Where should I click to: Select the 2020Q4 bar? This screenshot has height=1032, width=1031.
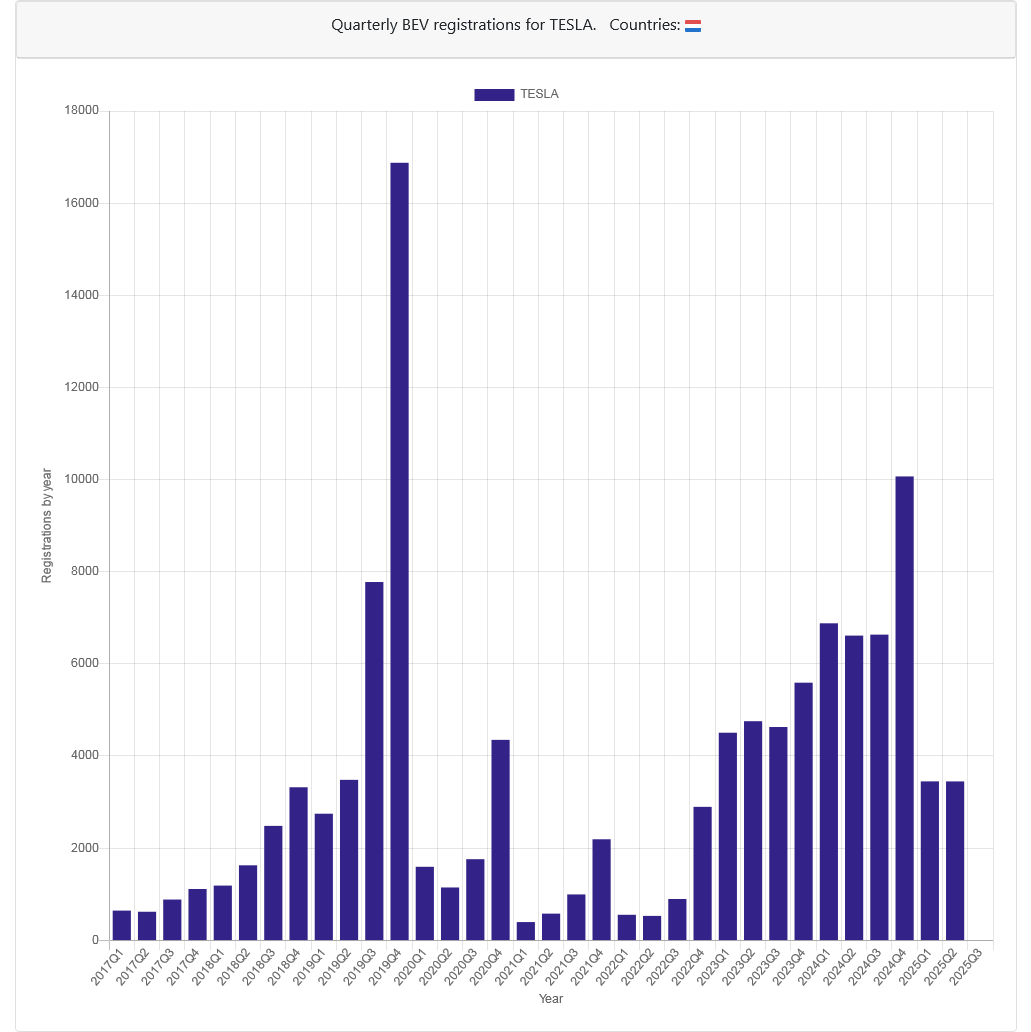(500, 840)
